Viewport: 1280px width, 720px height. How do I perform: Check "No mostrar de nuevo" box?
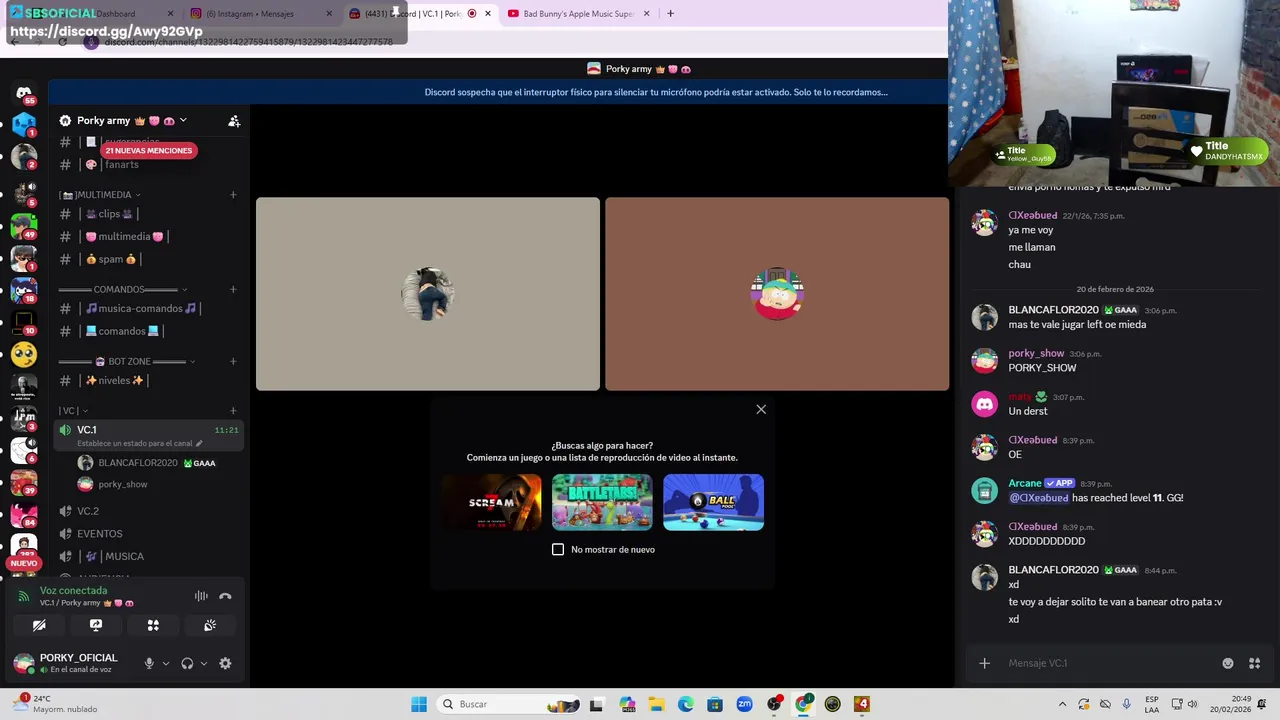558,549
